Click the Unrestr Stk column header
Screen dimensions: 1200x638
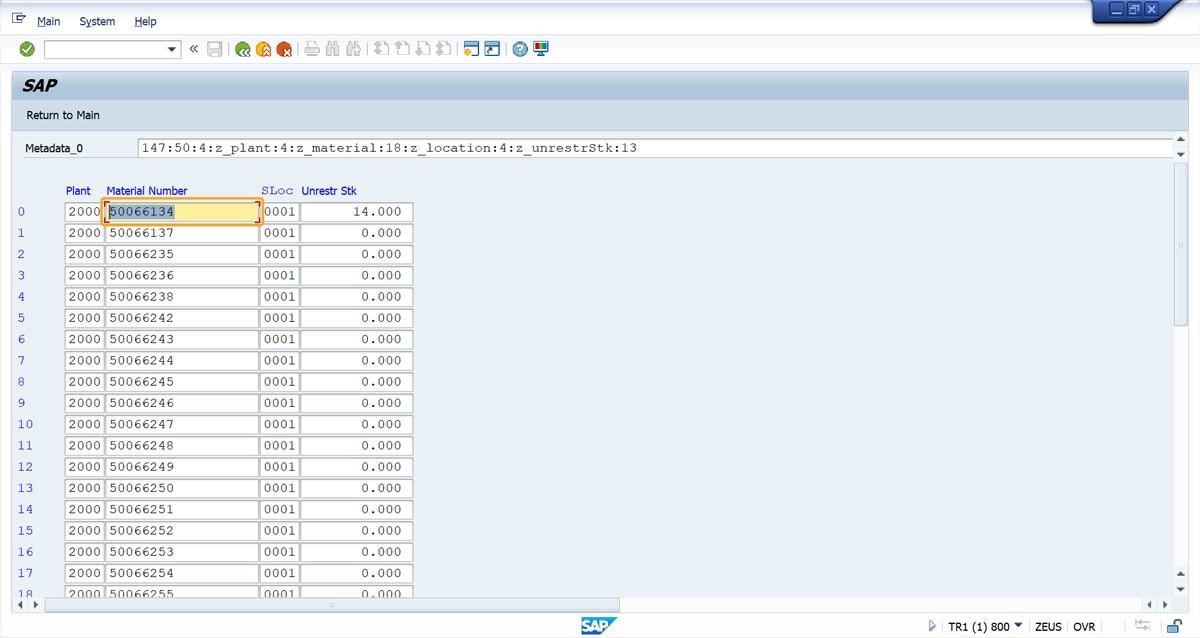tap(329, 191)
